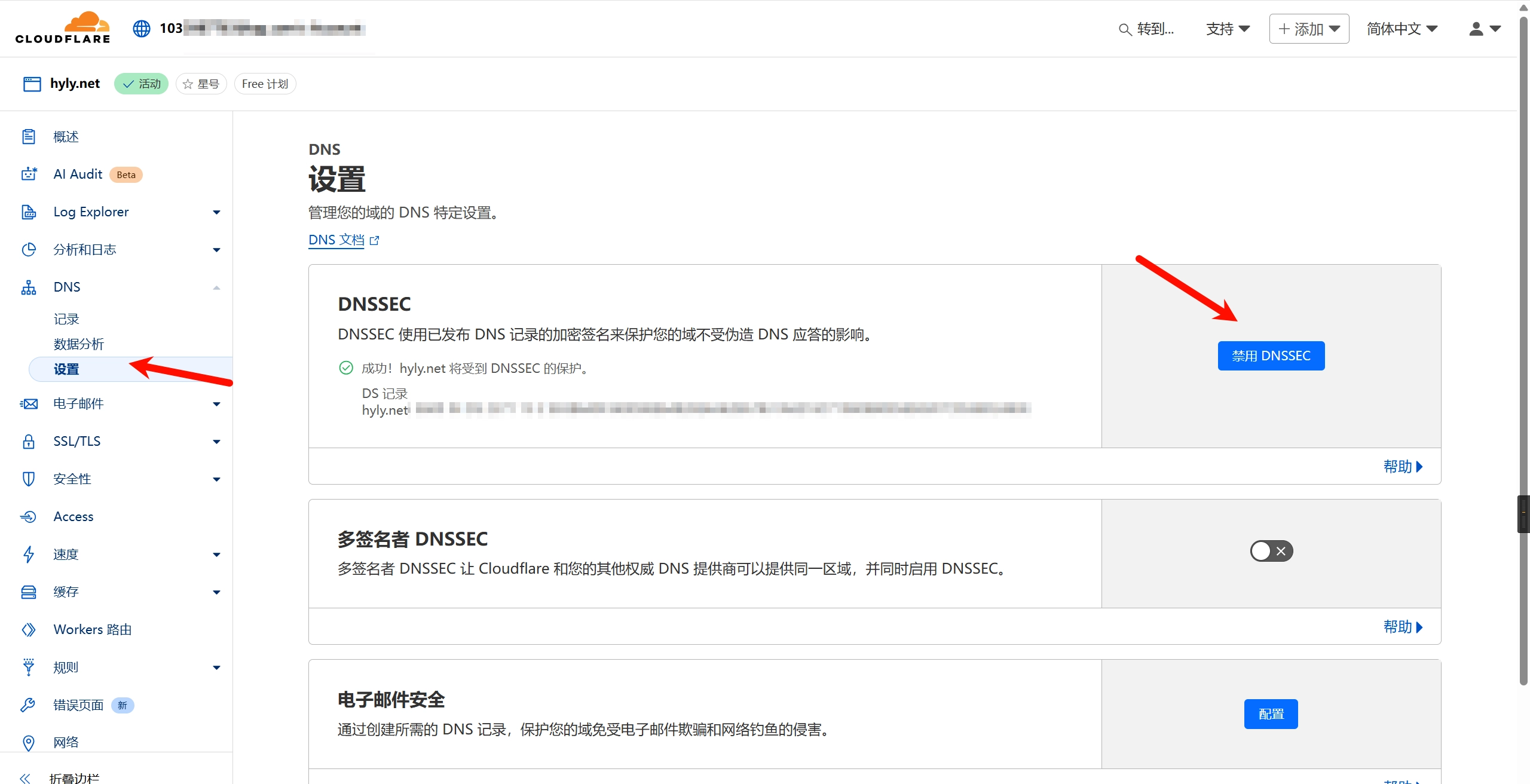This screenshot has width=1530, height=784.
Task: Click the hyly.net domain name
Action: pos(75,83)
